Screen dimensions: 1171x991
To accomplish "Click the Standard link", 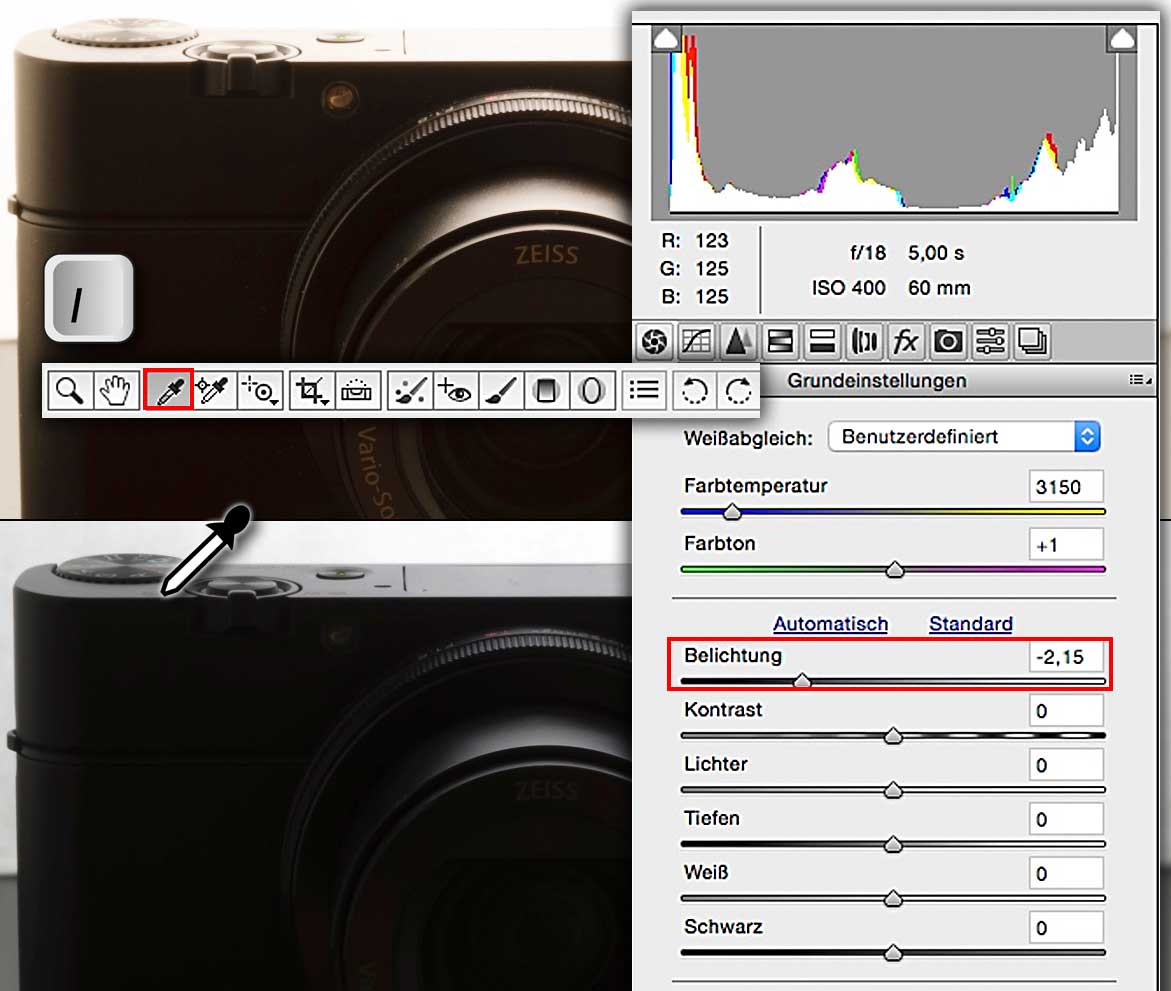I will [970, 624].
